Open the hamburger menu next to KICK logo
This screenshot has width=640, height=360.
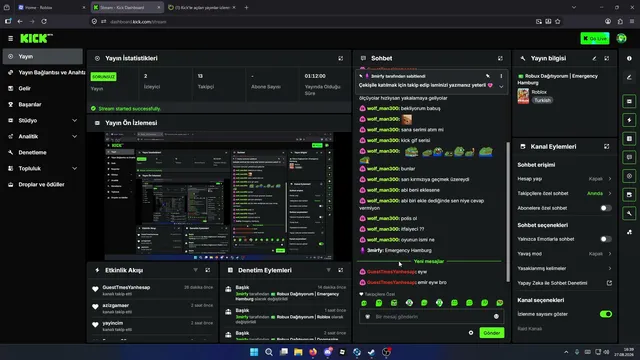tap(11, 38)
